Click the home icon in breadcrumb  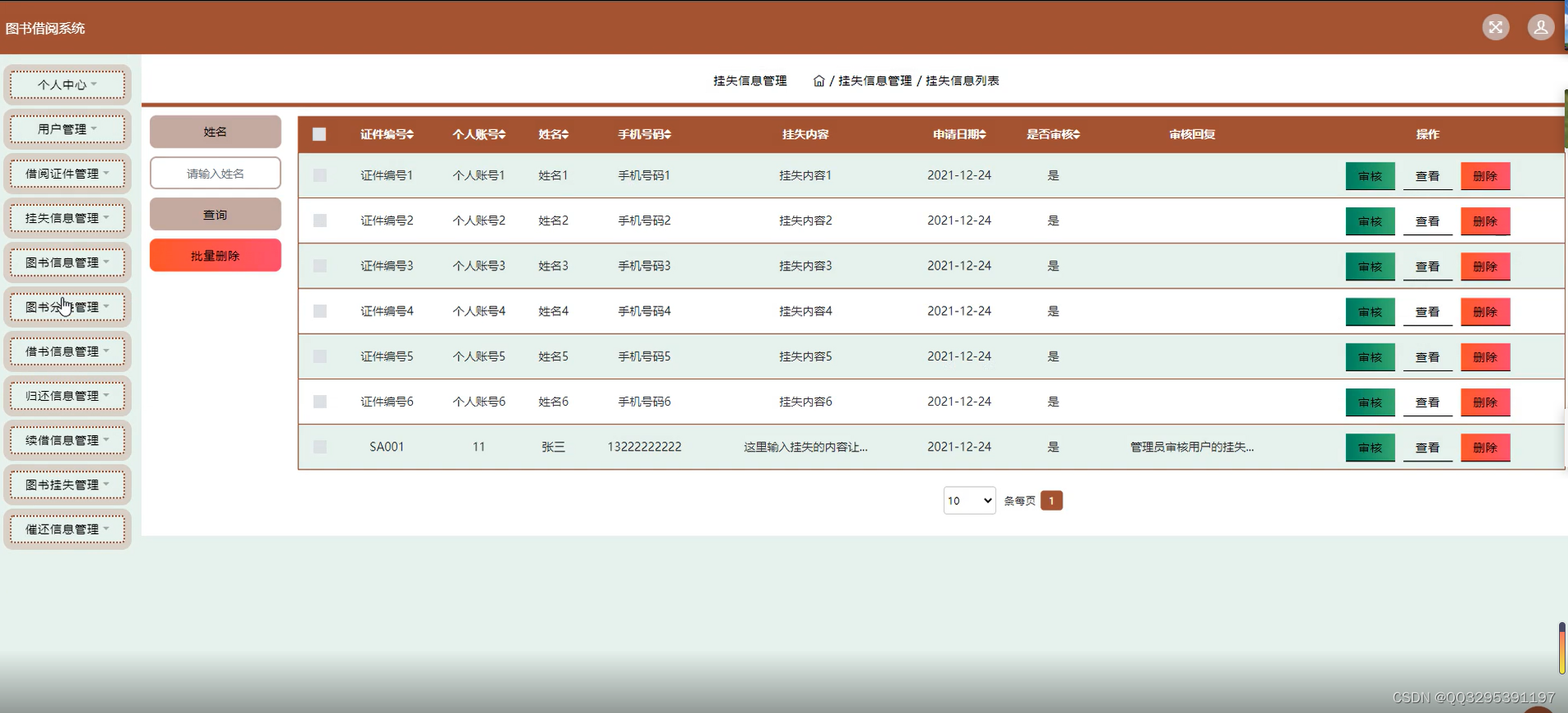point(818,81)
